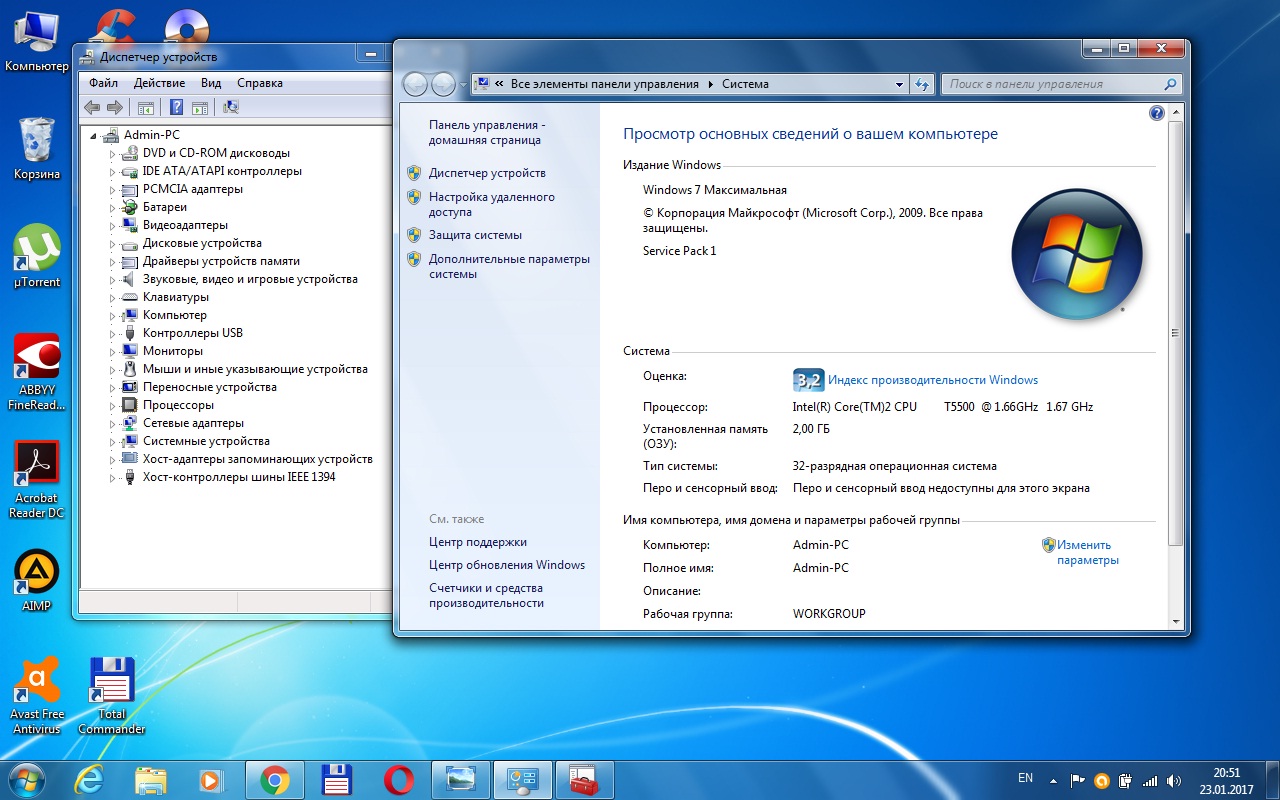Collapse the Admin-PC root tree node
Screen dimensions: 1280x800
[94, 135]
